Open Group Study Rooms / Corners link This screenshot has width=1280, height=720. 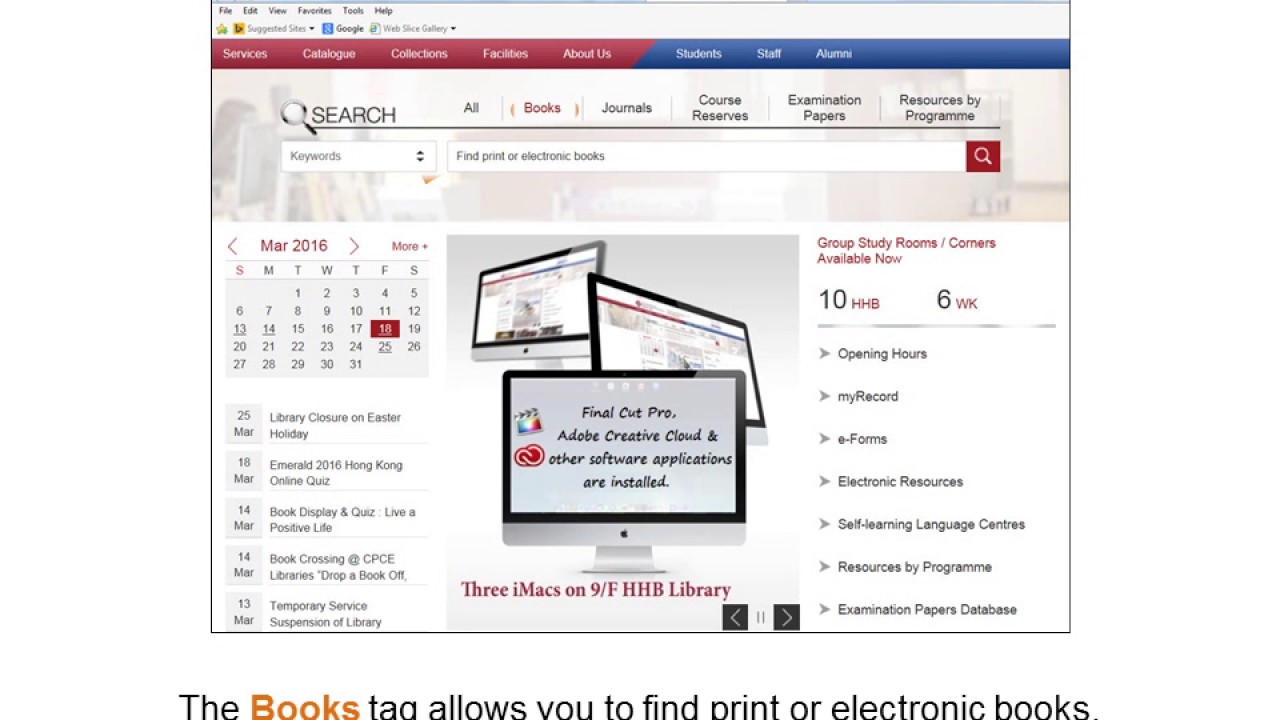point(906,250)
